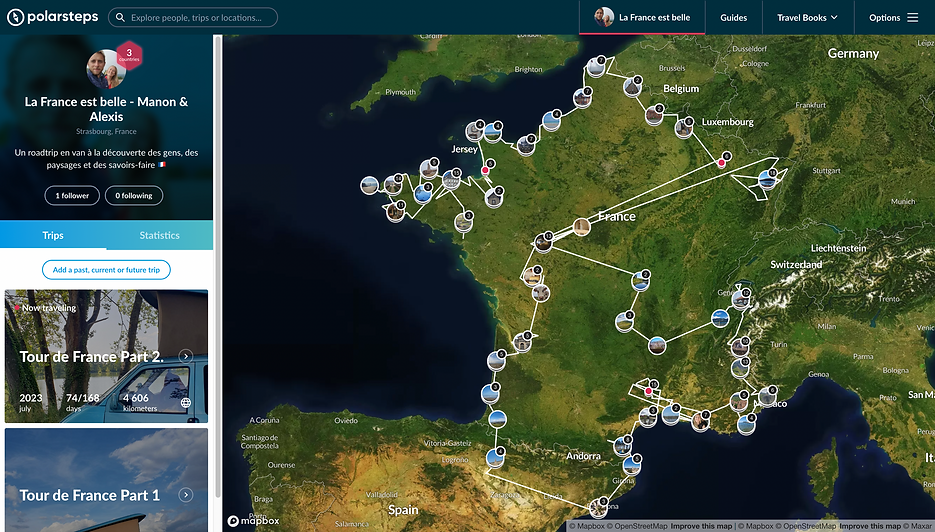Click the search magnifier icon
The image size is (935, 532).
[120, 18]
